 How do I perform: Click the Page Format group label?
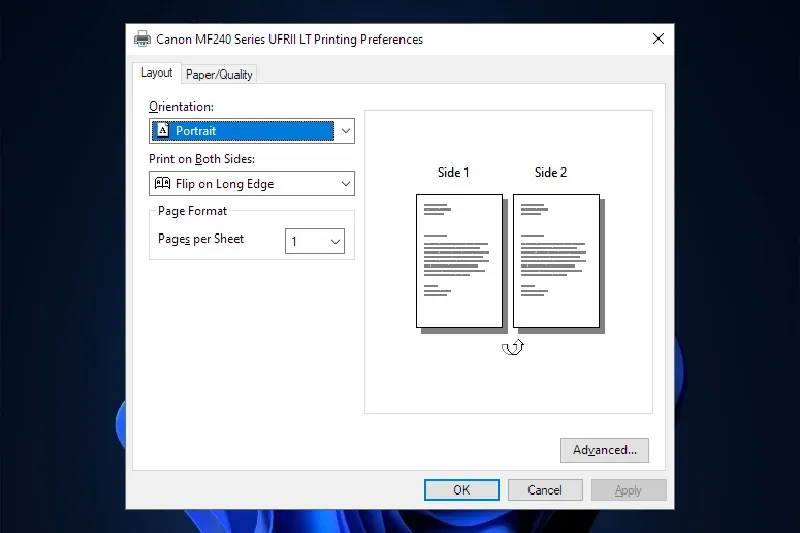192,211
